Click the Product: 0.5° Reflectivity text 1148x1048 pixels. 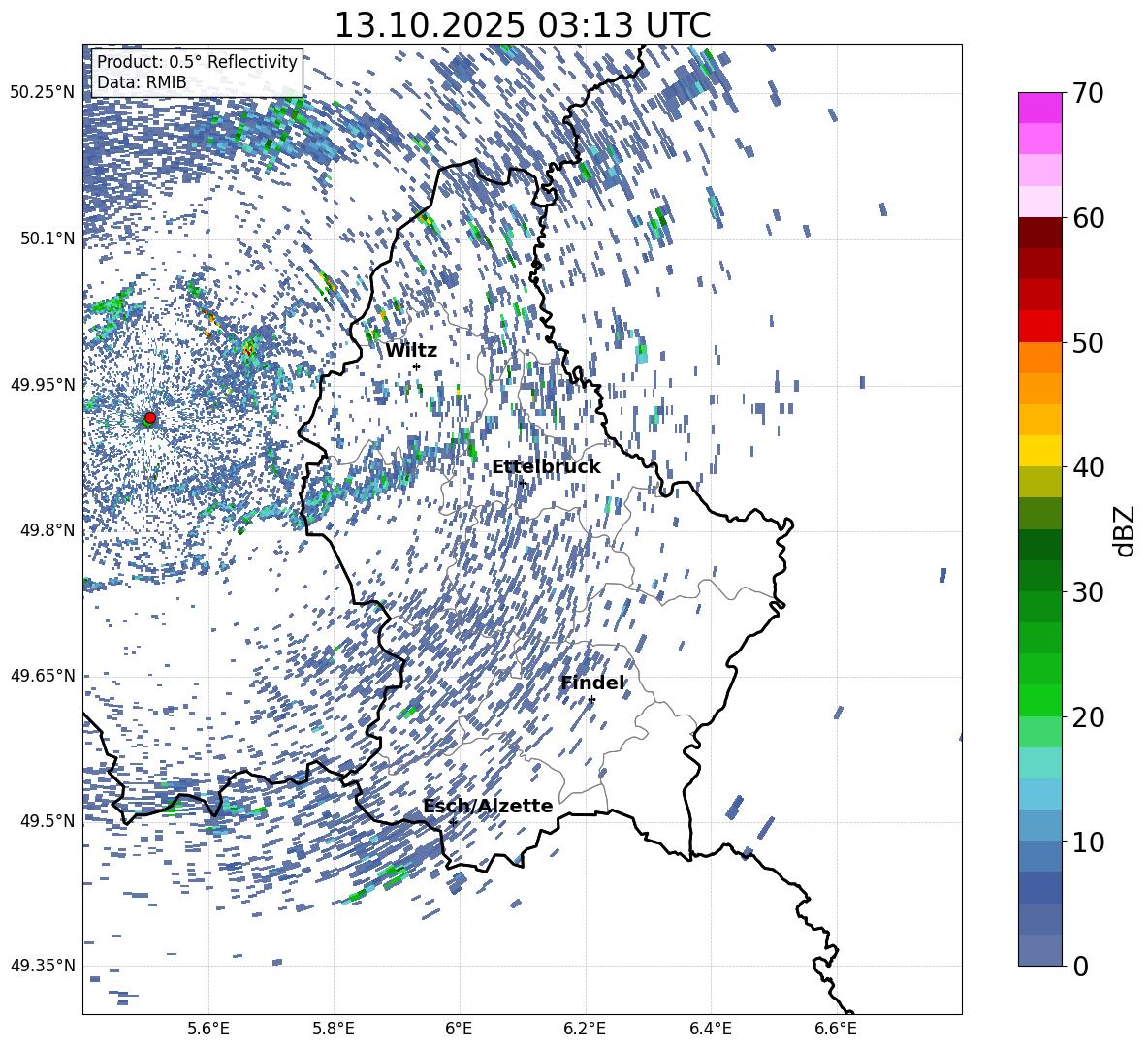pos(197,61)
